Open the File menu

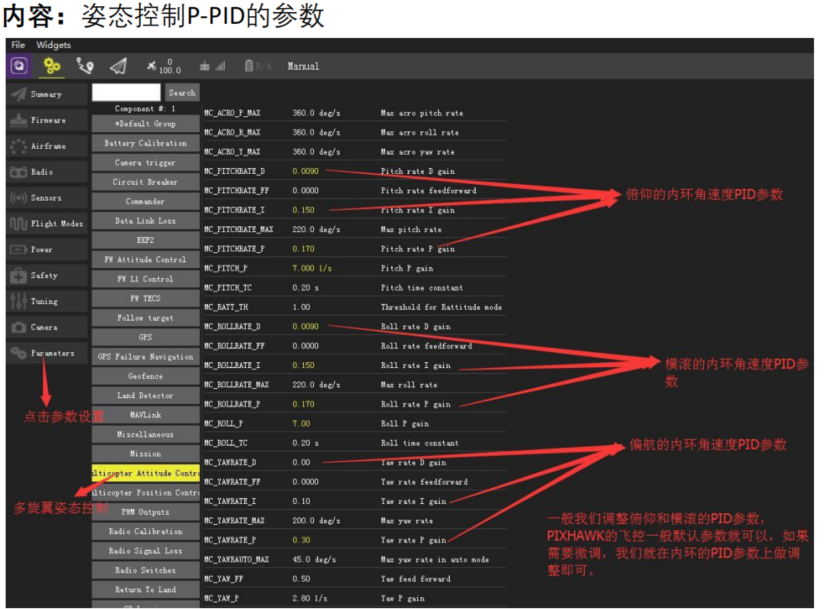pos(16,44)
